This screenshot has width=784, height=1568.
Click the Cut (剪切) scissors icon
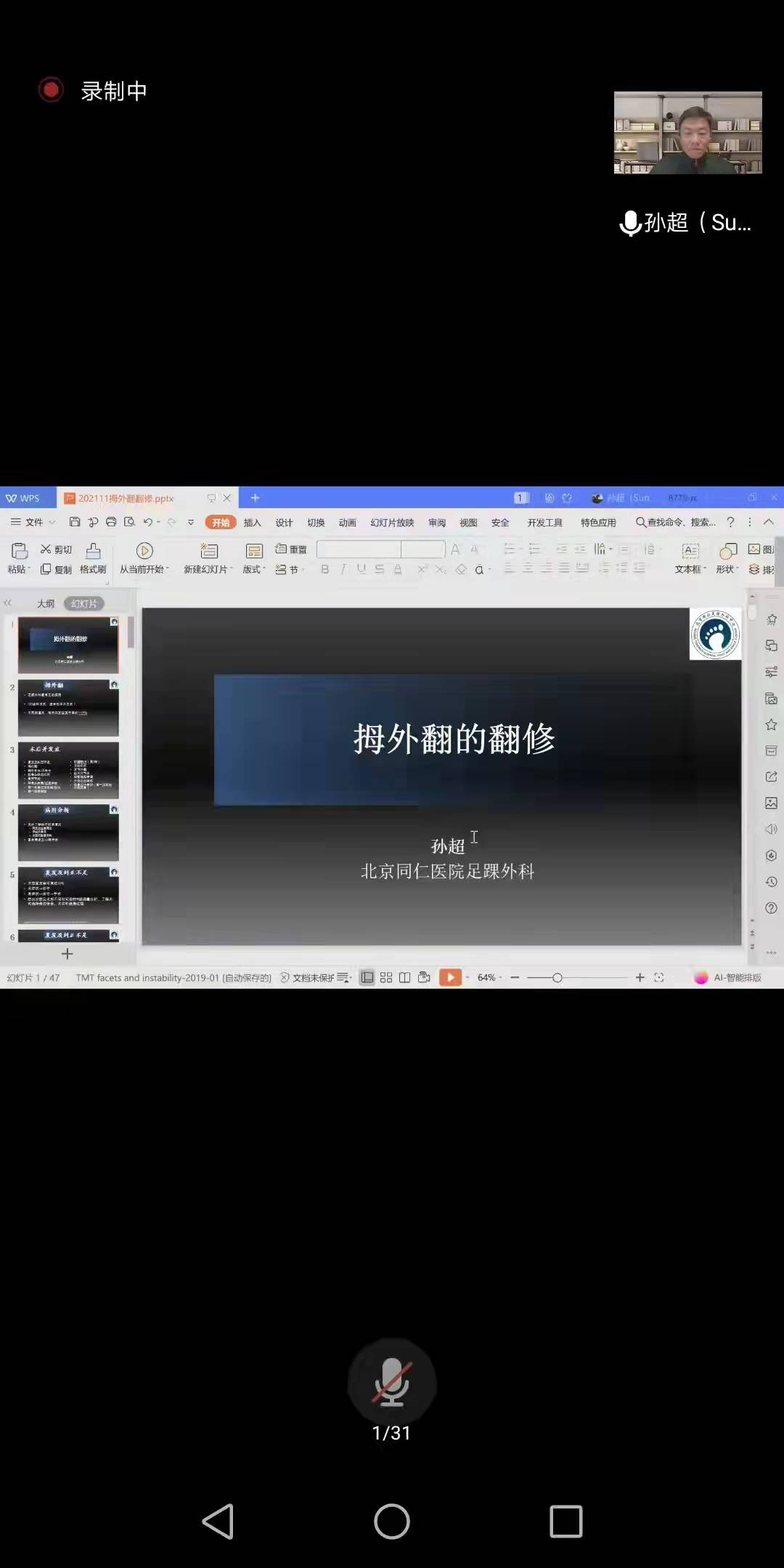46,550
